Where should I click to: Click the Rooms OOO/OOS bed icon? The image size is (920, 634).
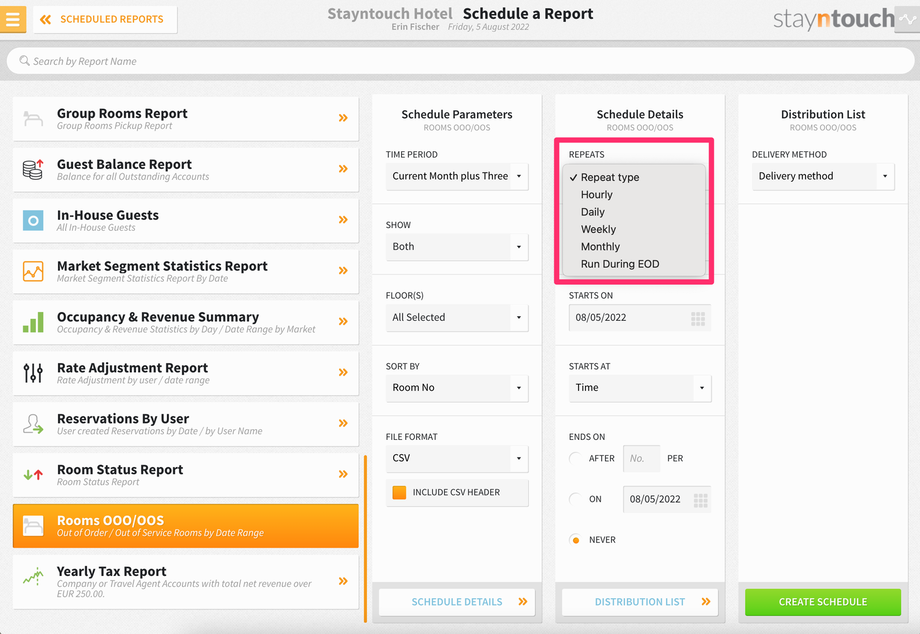tap(33, 525)
